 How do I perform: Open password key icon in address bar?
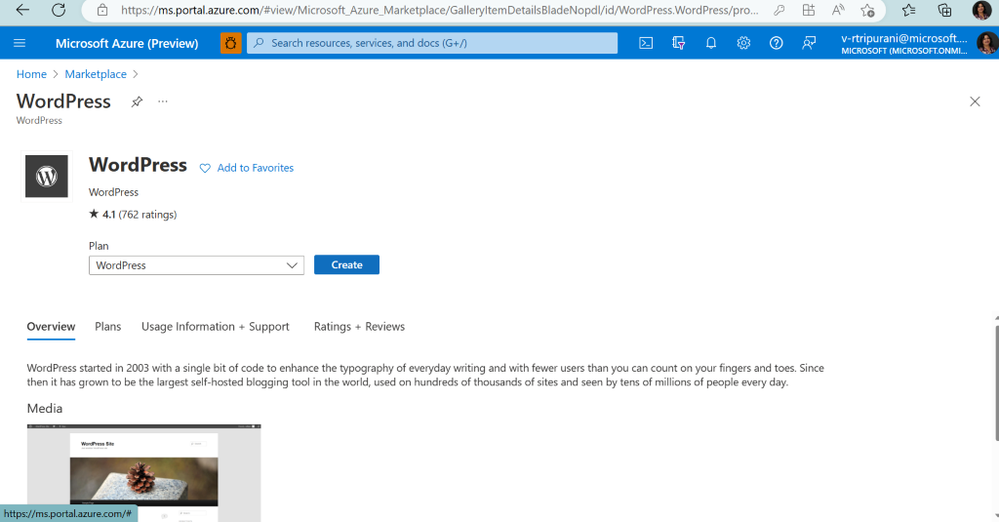click(x=779, y=10)
